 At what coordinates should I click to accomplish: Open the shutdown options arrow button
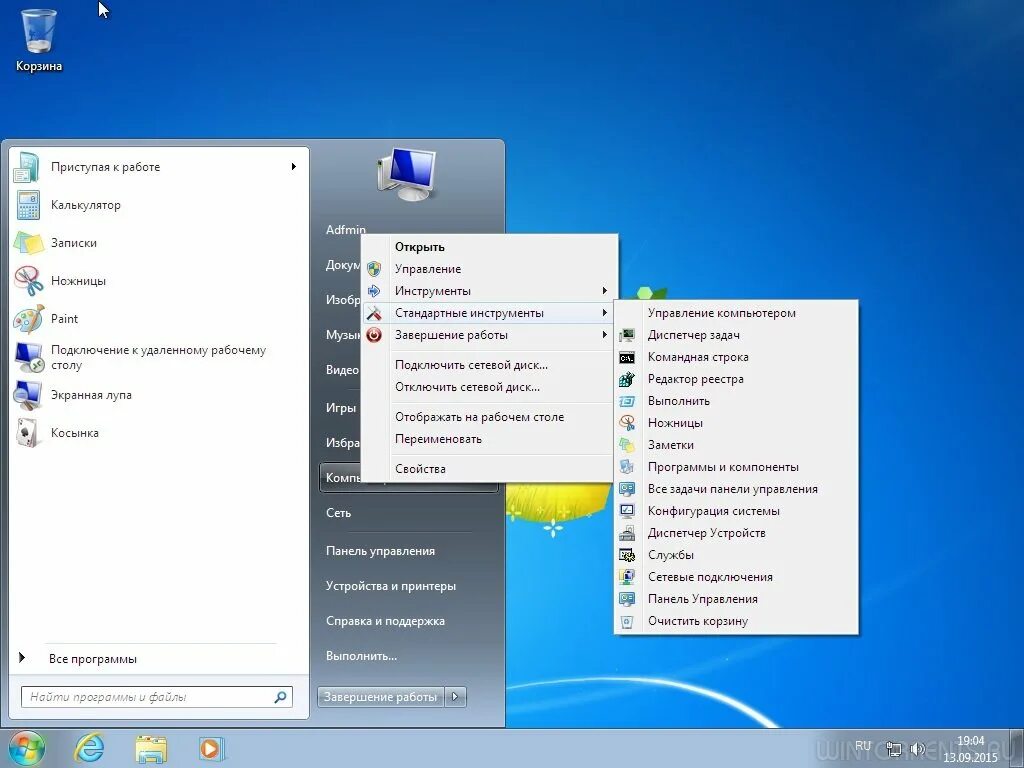point(455,697)
